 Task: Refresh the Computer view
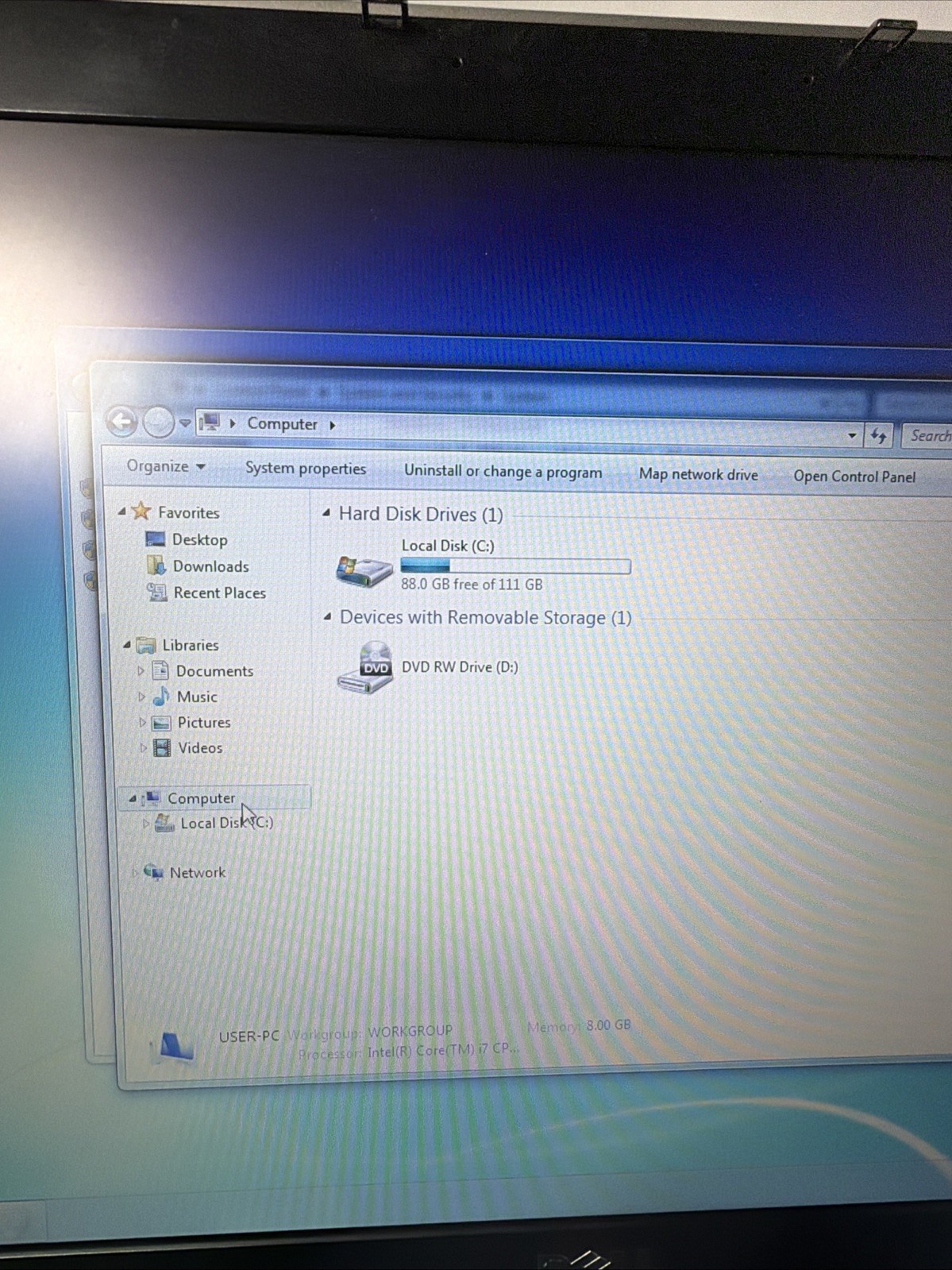(x=878, y=435)
